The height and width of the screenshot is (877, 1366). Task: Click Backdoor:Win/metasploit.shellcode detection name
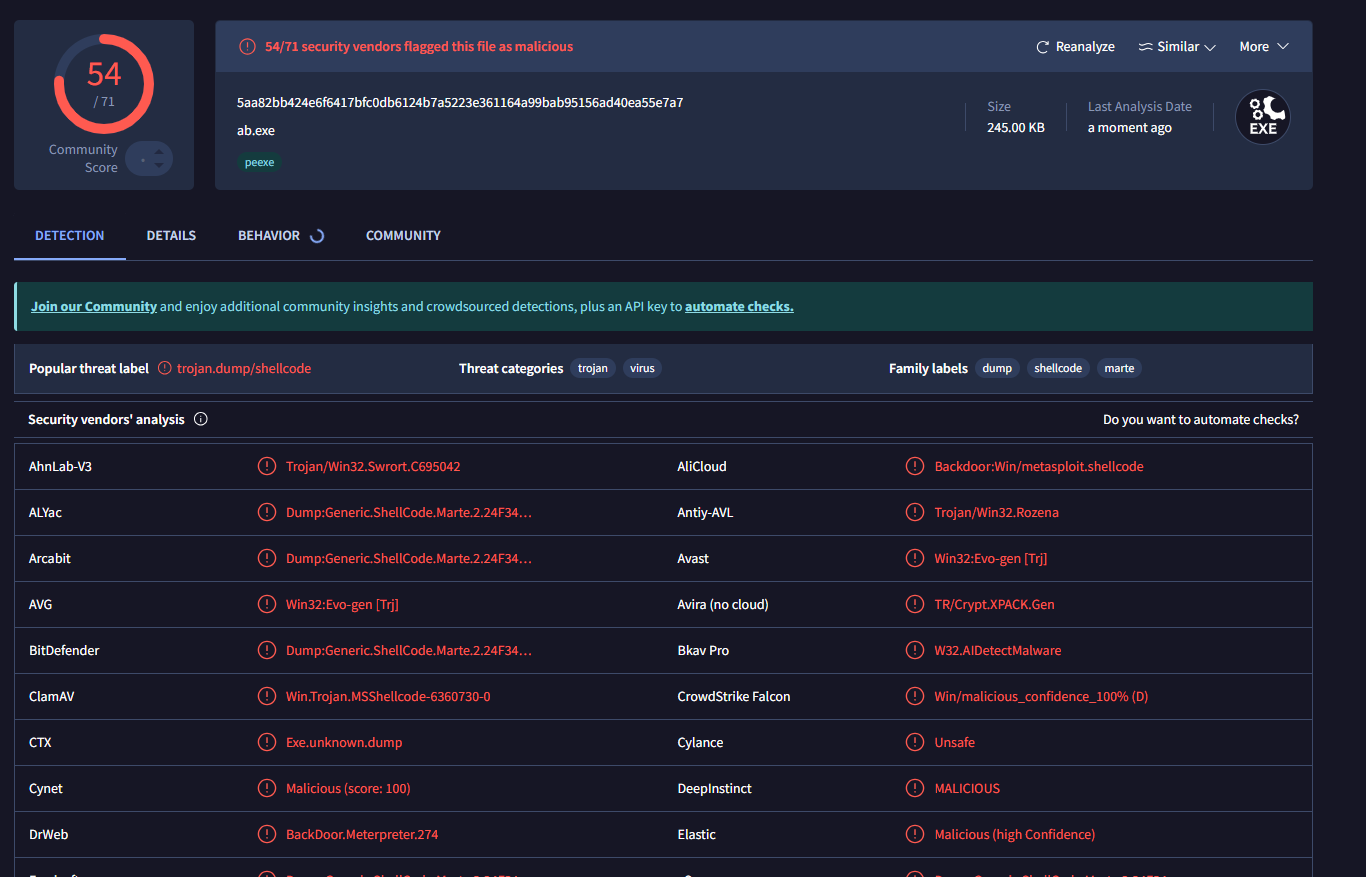pyautogui.click(x=1039, y=466)
